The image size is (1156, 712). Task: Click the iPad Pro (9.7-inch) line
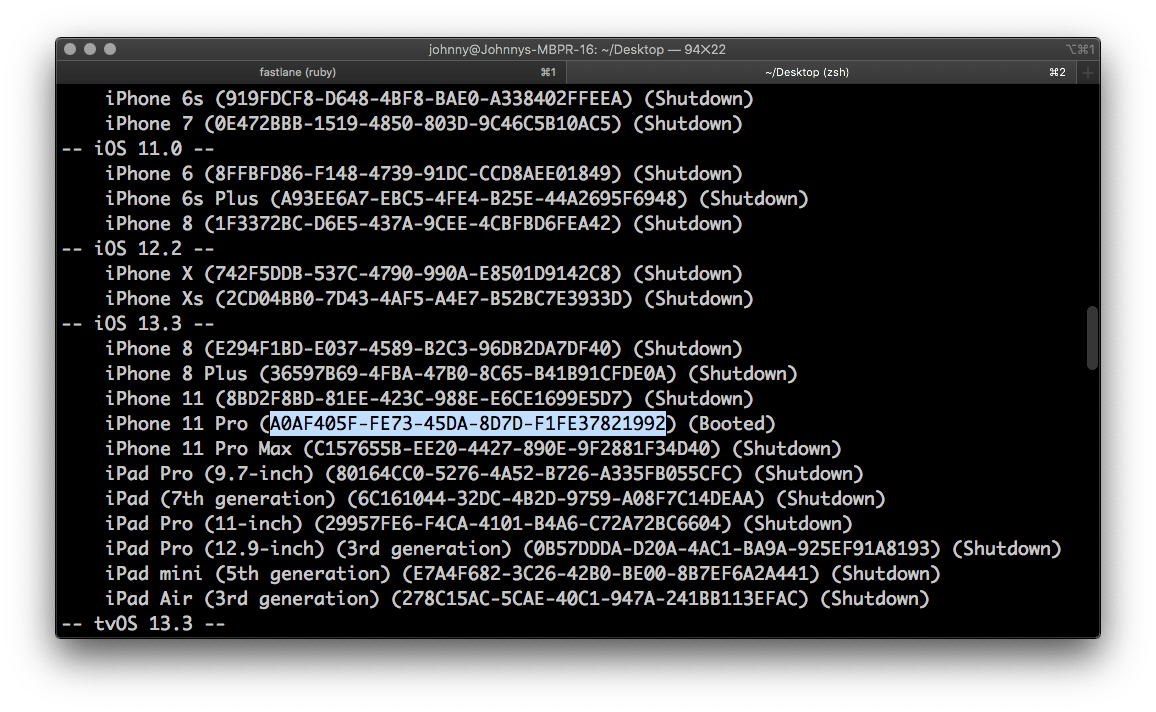pos(484,474)
